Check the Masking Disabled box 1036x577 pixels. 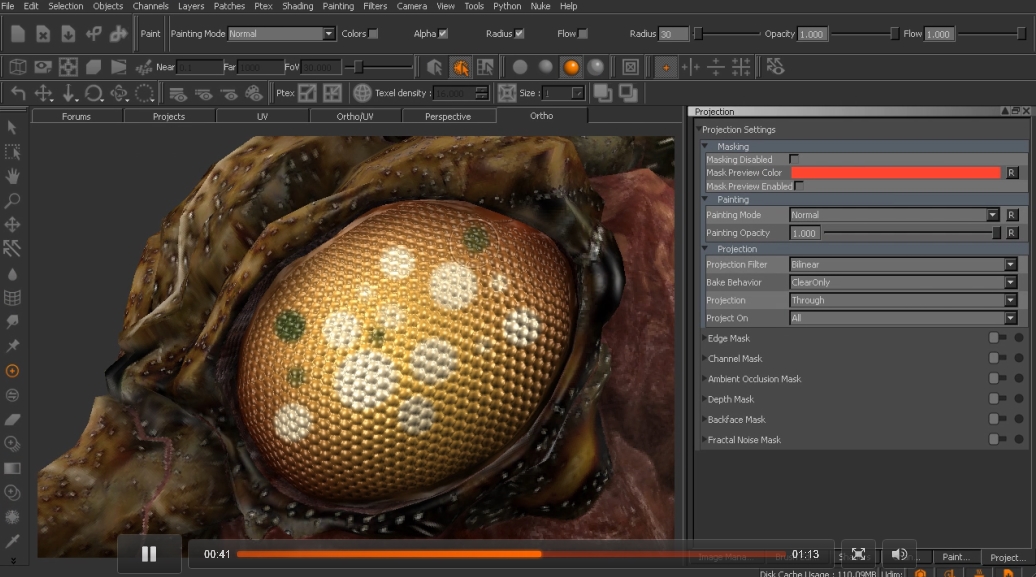794,159
